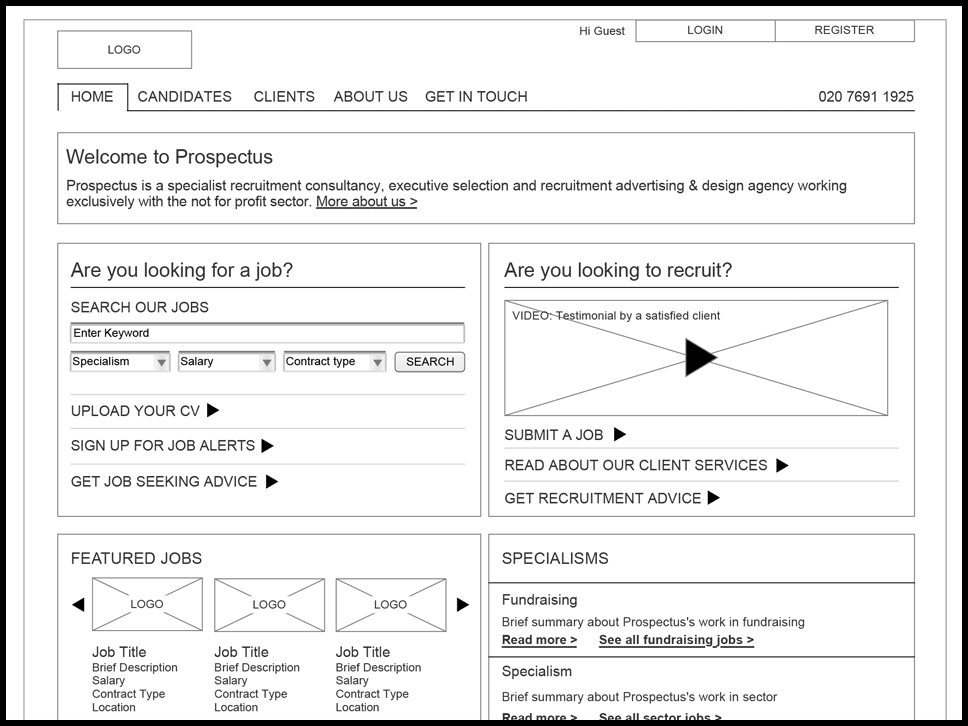The image size is (968, 726).
Task: Play the client testimonial video
Action: [x=700, y=357]
